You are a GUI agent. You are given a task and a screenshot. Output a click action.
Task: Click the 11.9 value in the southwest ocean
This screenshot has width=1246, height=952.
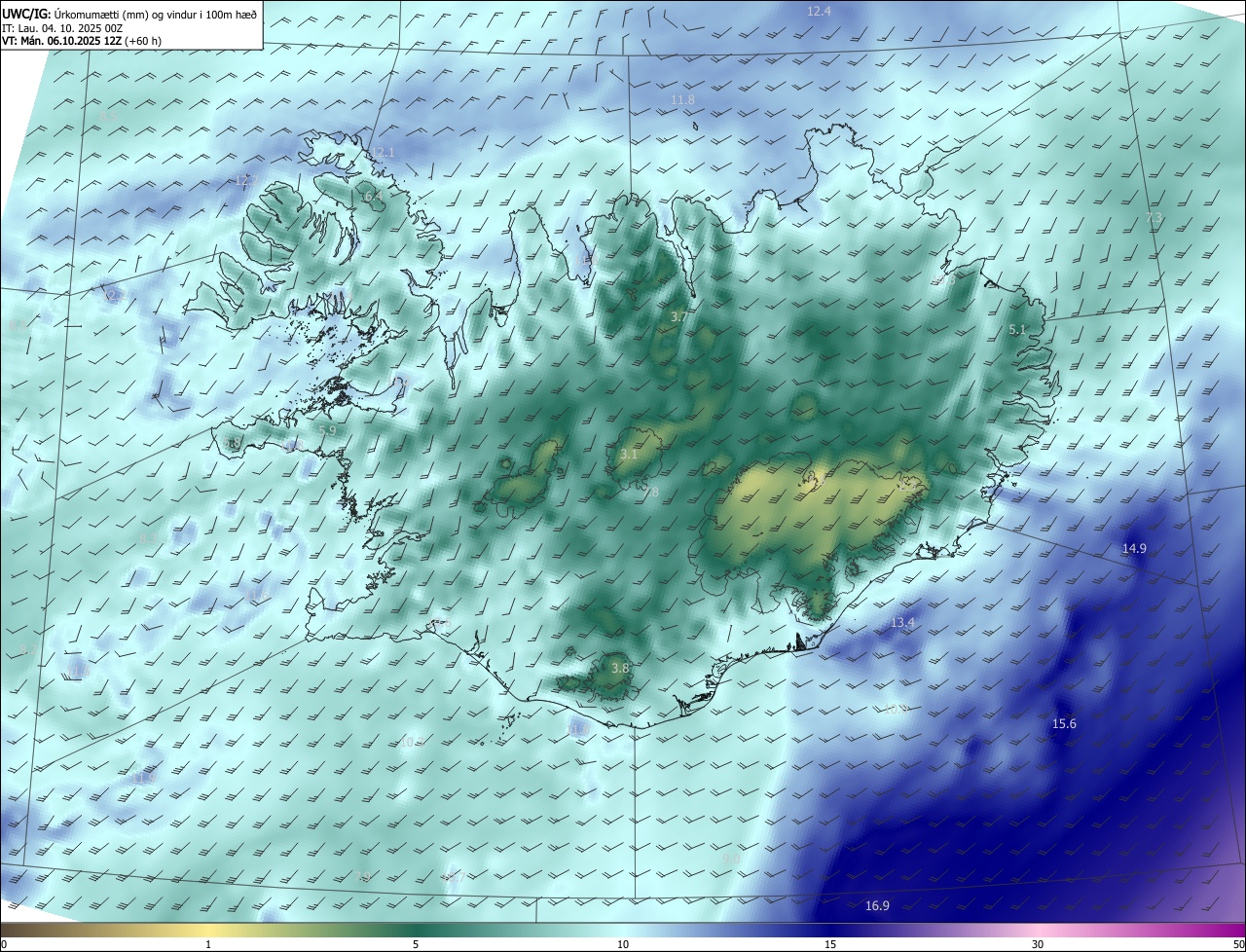(x=145, y=778)
